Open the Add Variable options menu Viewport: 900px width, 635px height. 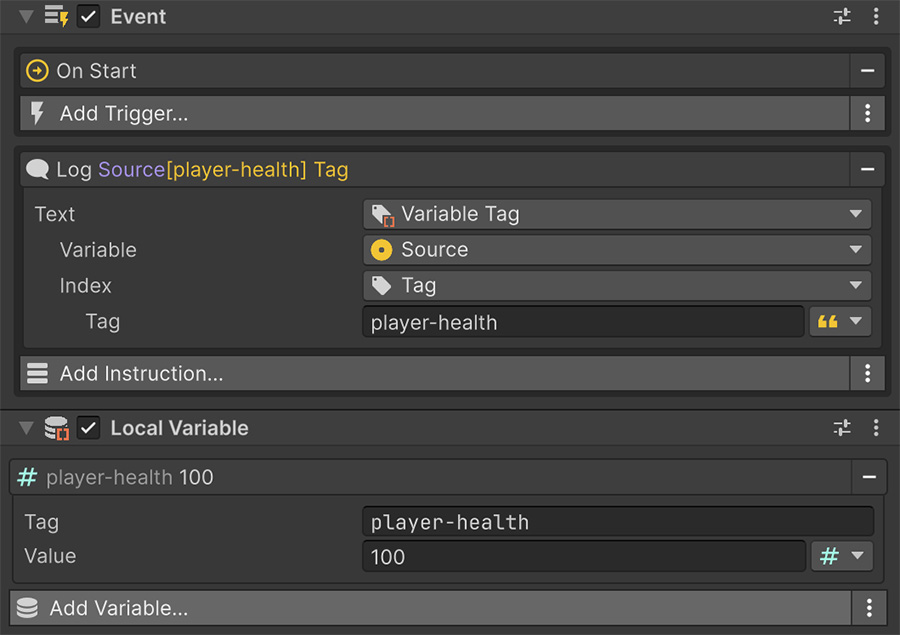(x=869, y=607)
